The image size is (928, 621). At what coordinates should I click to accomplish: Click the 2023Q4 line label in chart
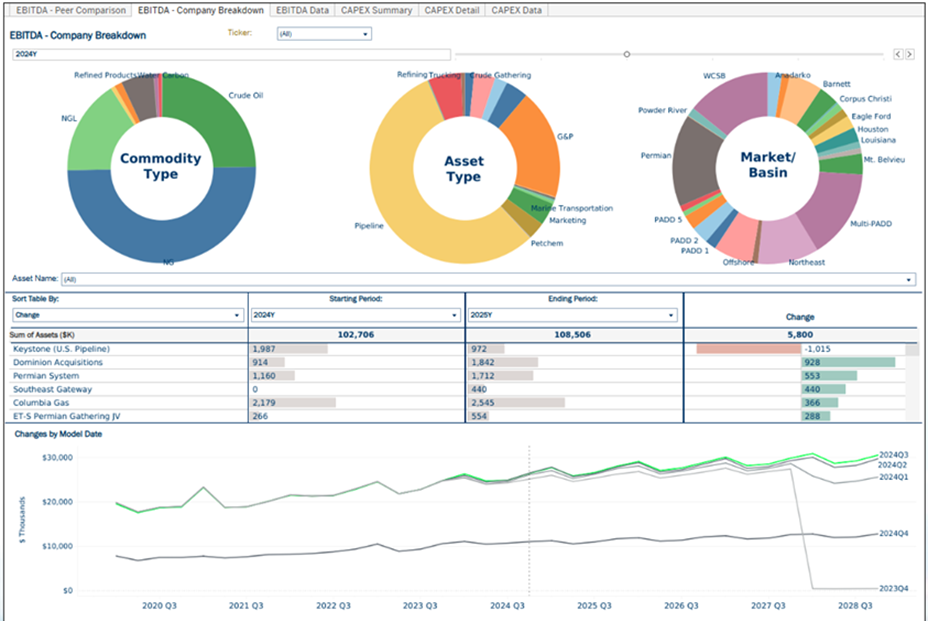[x=893, y=588]
